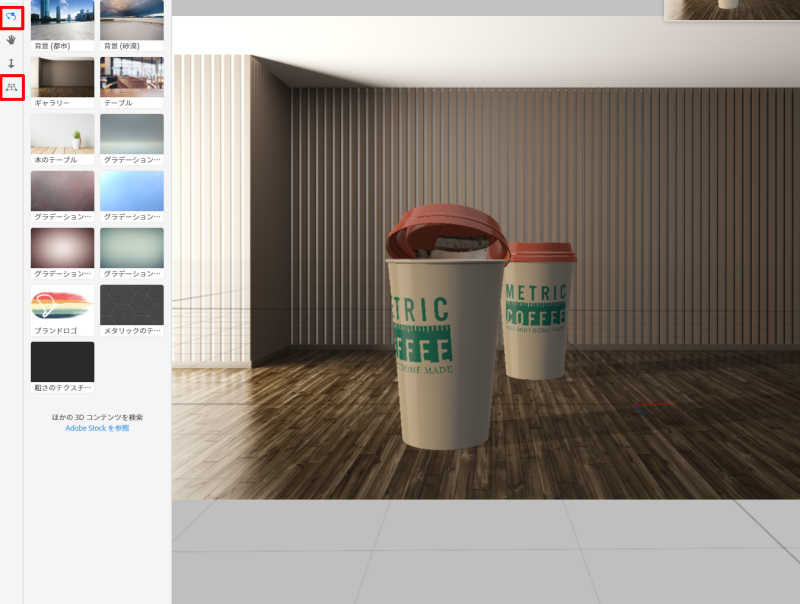This screenshot has width=800, height=604.
Task: Select the Pan hand tool
Action: 12,40
